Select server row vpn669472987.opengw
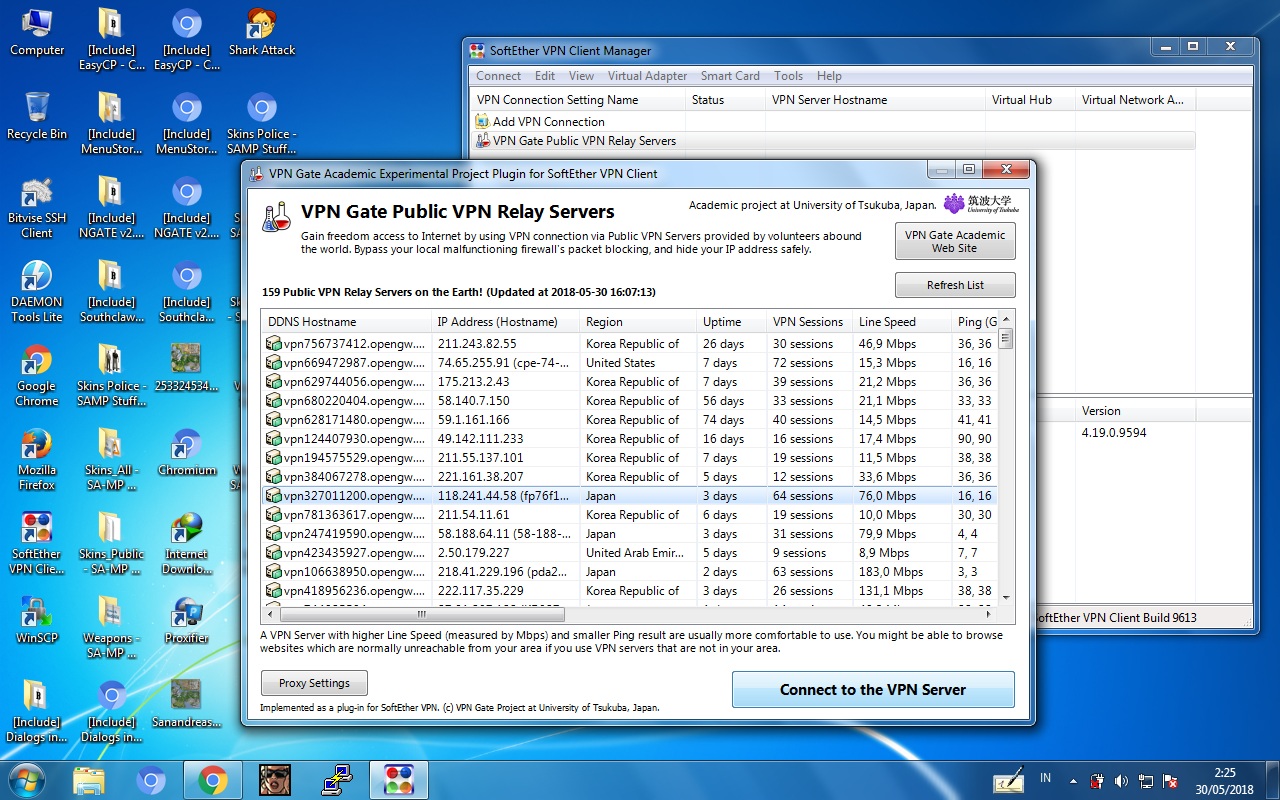Viewport: 1280px width, 800px height. [630, 363]
